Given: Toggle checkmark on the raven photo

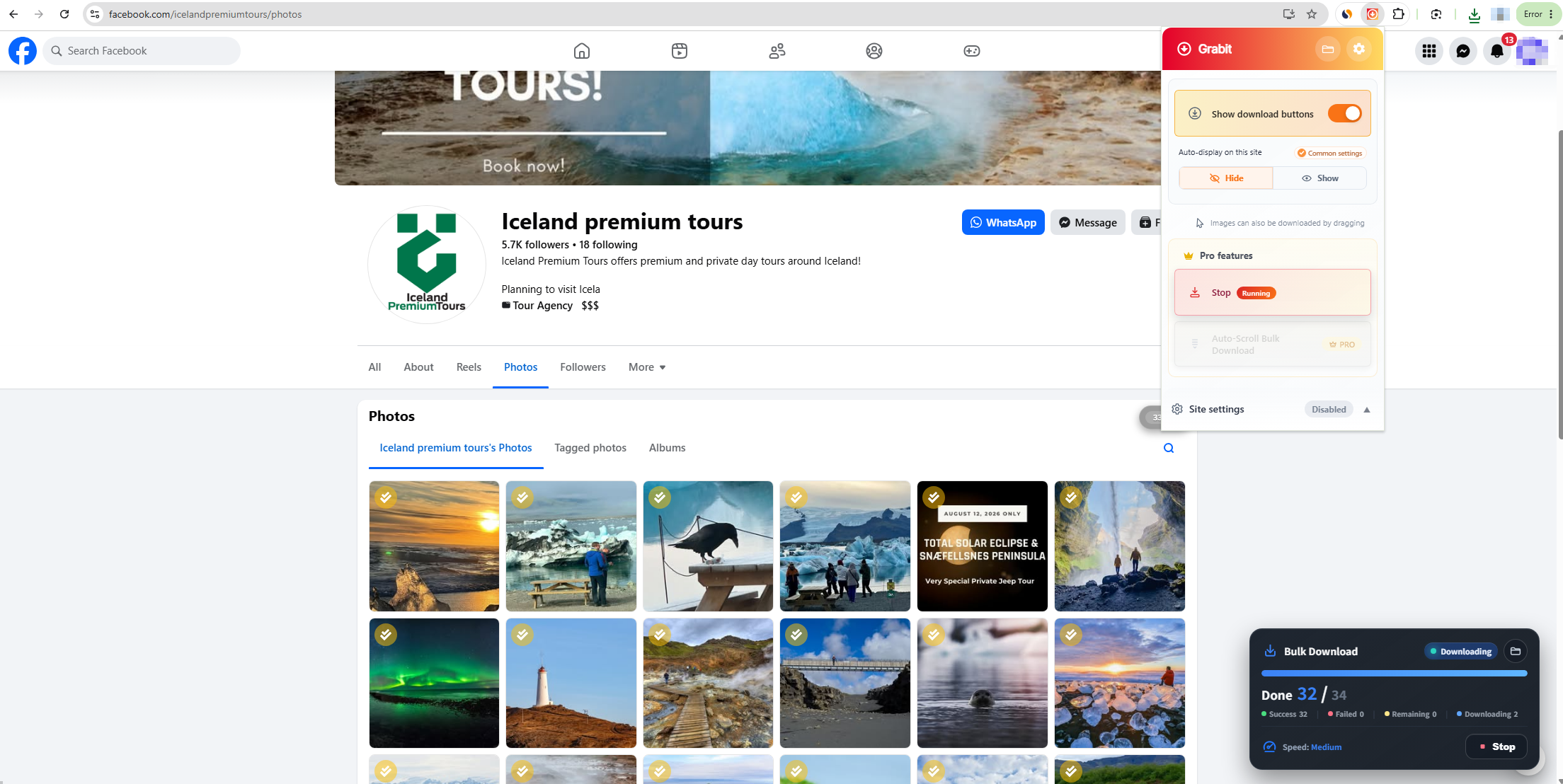Looking at the screenshot, I should click(x=660, y=497).
